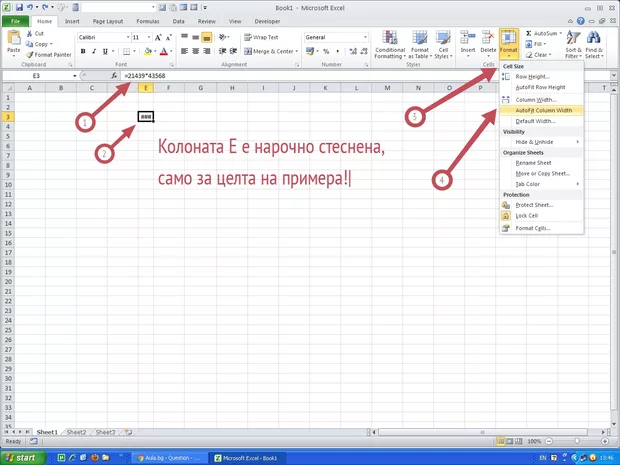Adjust the zoom slider in status bar
Screen dimensions: 620x465
(577, 441)
